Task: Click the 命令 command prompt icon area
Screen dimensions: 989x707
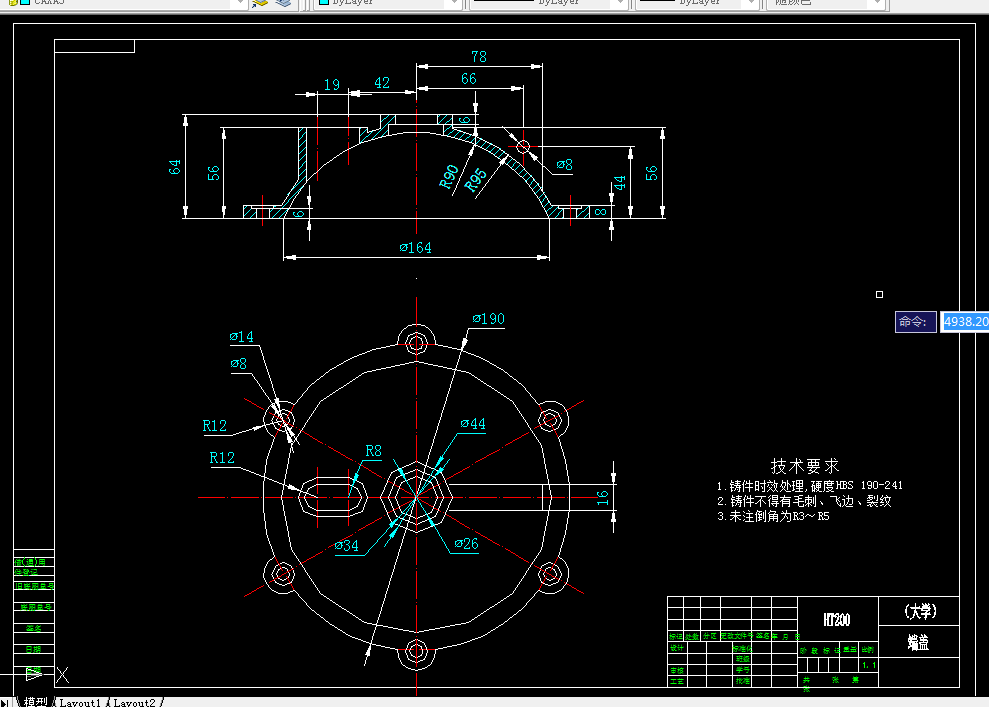Action: pyautogui.click(x=915, y=322)
